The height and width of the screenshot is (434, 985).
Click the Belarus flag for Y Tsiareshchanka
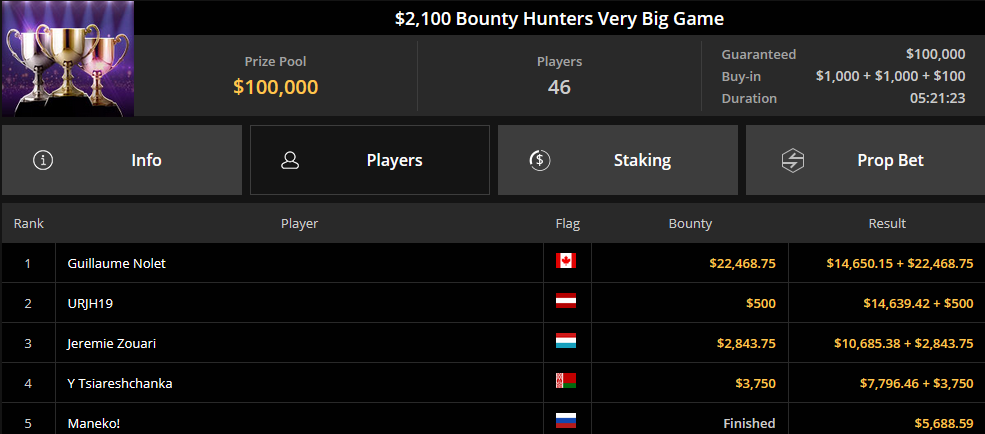[565, 381]
